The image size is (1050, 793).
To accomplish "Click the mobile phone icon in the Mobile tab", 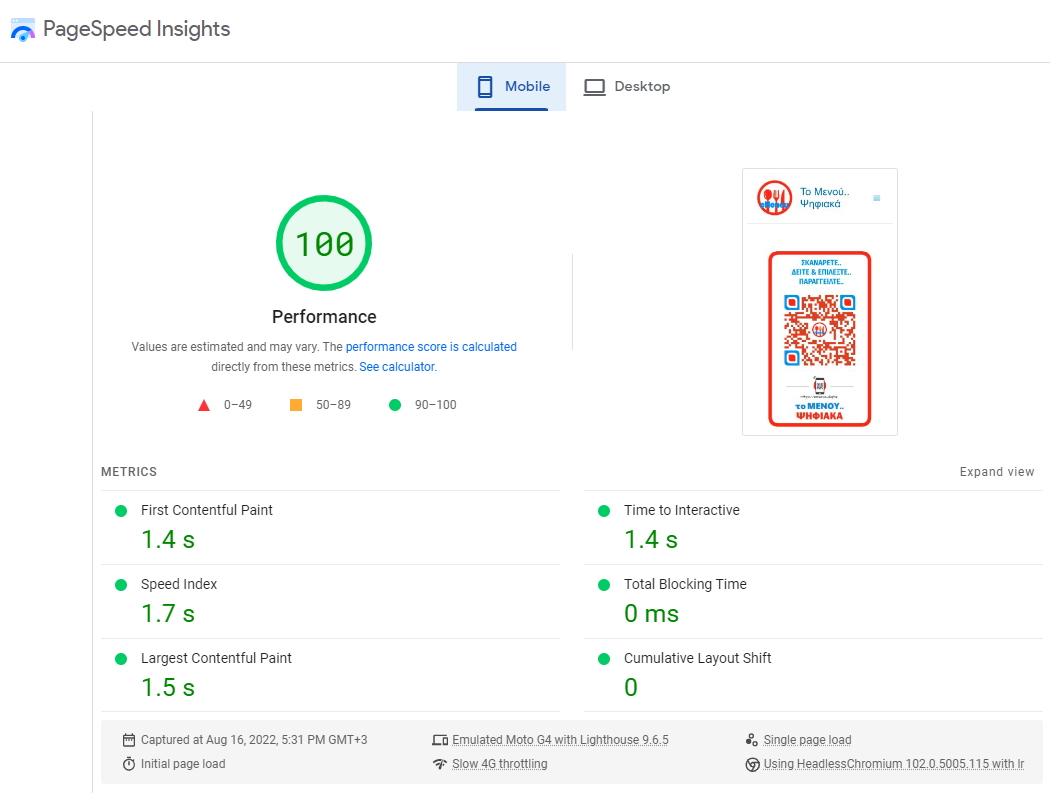I will pos(485,86).
